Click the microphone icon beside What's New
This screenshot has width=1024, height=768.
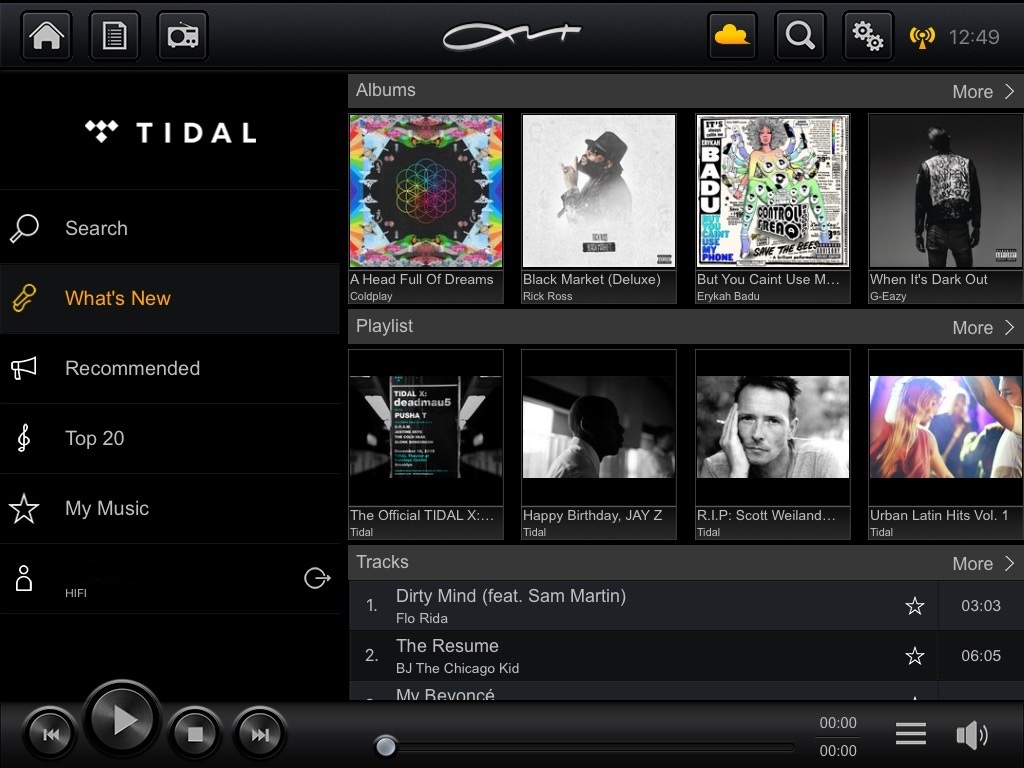(24, 298)
